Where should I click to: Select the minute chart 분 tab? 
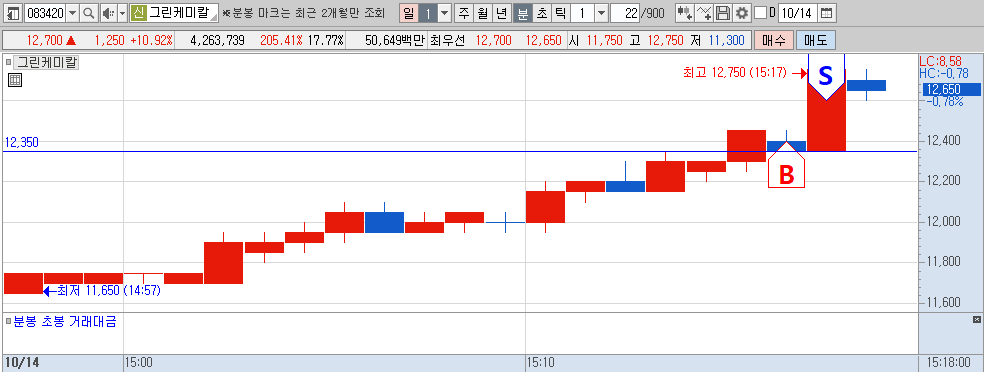tap(522, 13)
